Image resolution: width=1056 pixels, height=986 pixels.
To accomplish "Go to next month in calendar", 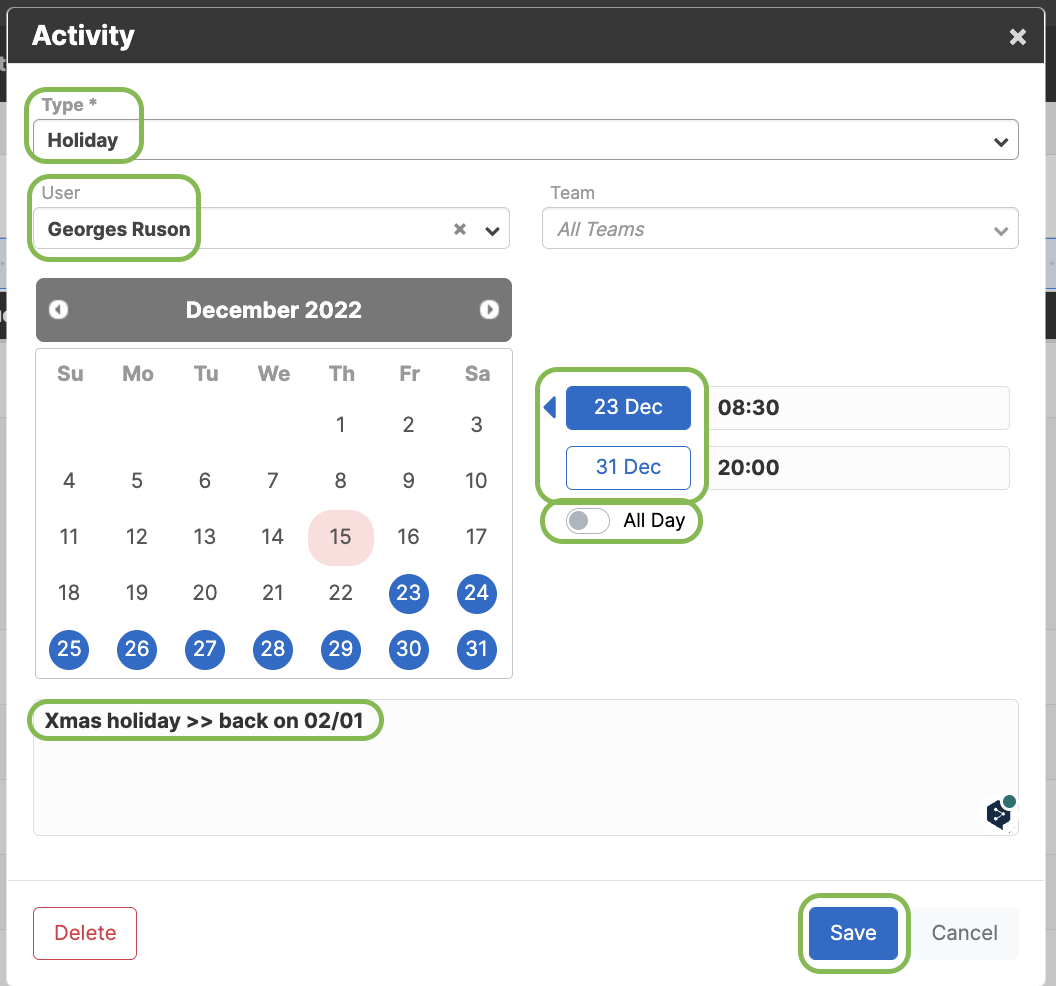I will click(x=489, y=310).
